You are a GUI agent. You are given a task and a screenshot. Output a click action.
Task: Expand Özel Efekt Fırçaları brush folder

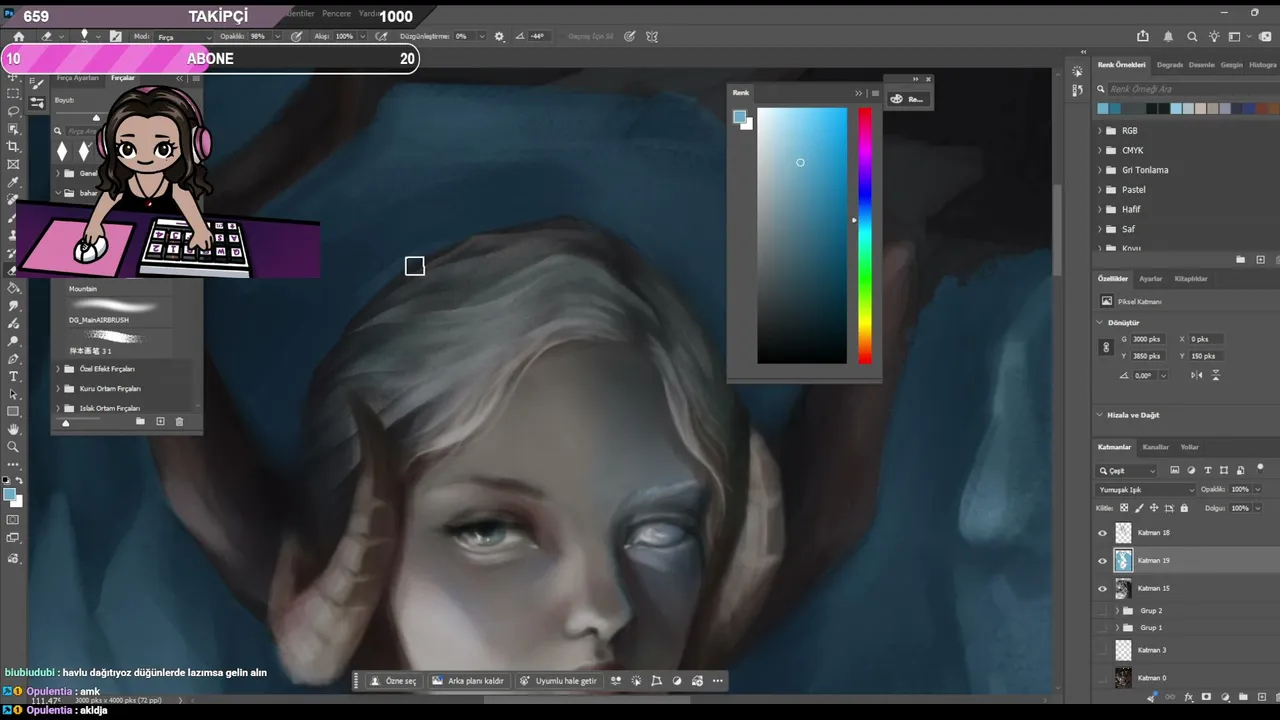coord(58,369)
